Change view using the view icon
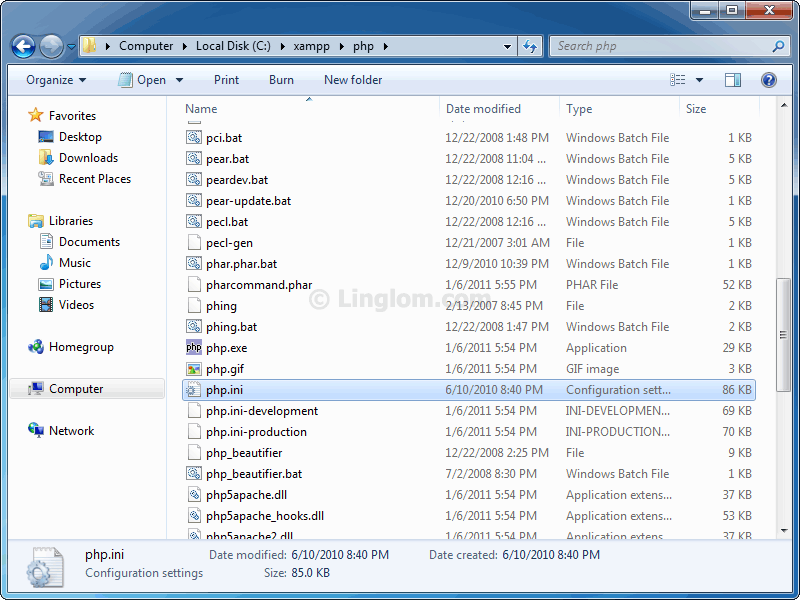800x600 pixels. (x=678, y=80)
